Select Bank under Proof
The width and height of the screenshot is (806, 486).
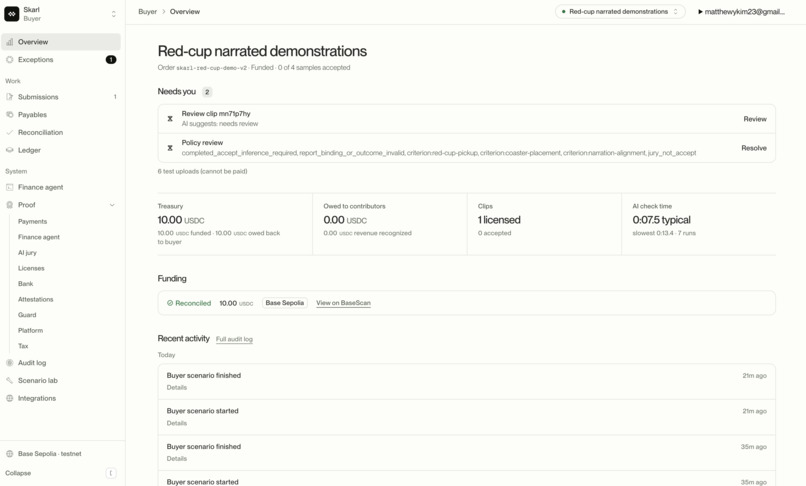[x=25, y=283]
